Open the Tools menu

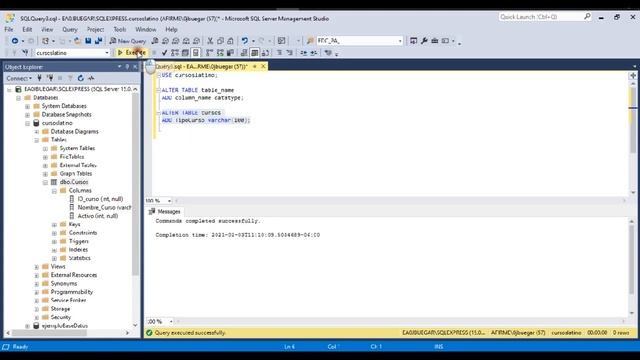[x=120, y=29]
